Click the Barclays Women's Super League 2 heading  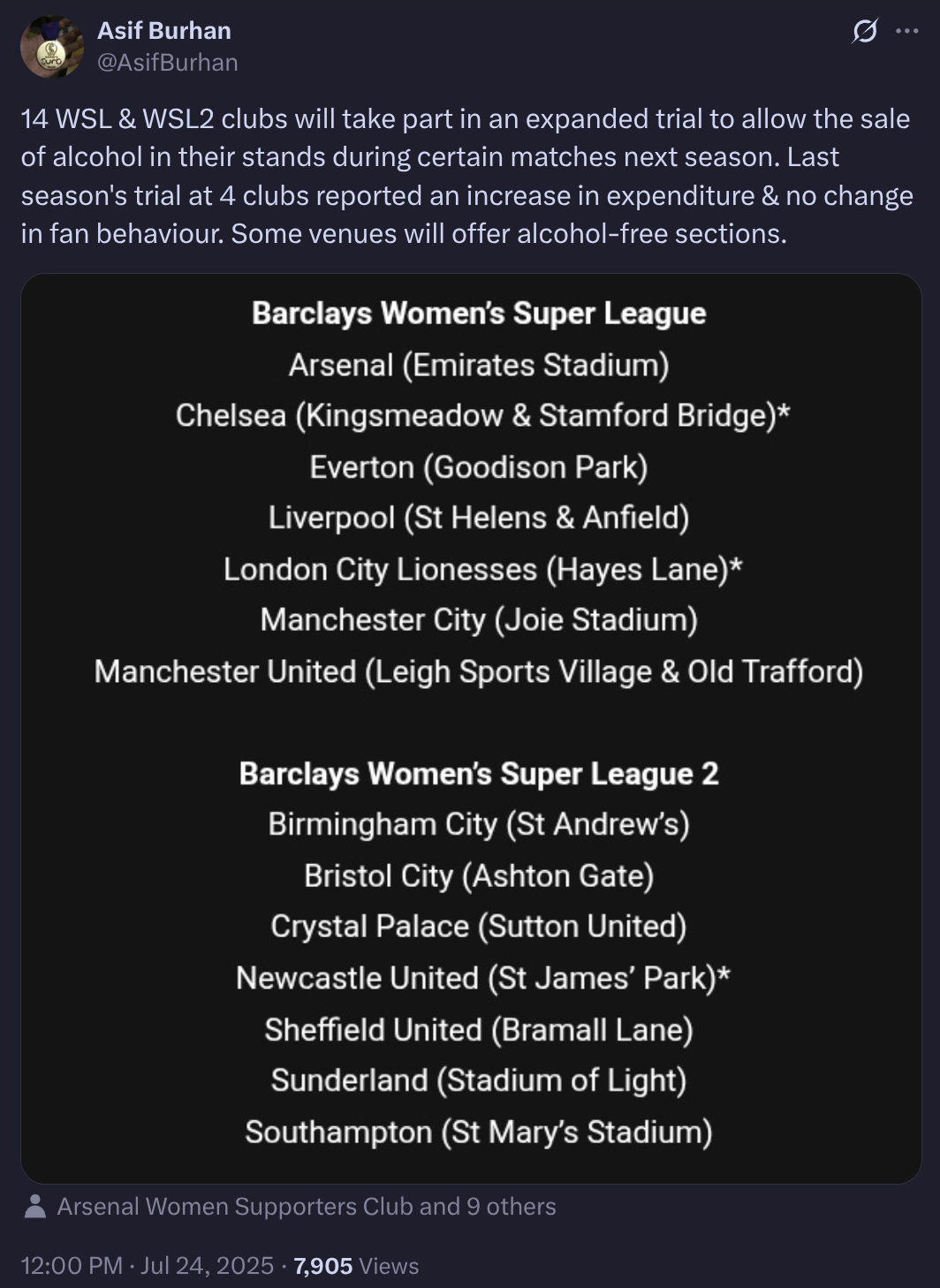479,774
